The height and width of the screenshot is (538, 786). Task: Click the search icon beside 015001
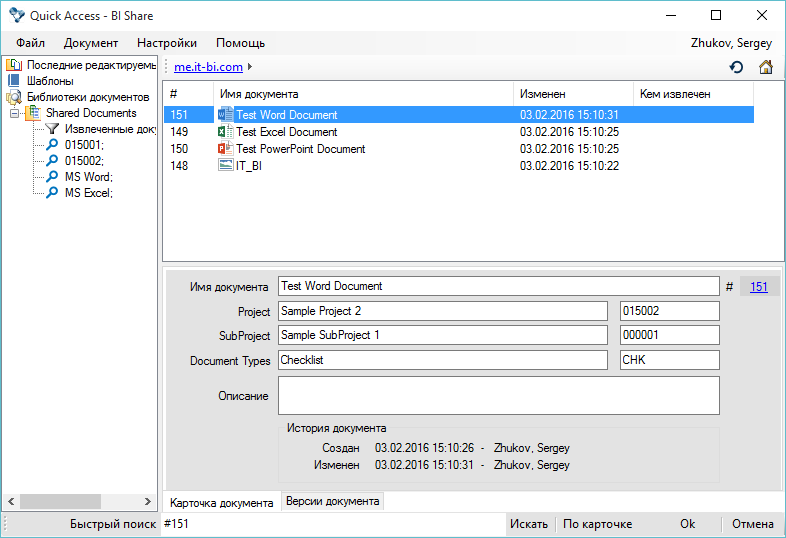click(52, 145)
